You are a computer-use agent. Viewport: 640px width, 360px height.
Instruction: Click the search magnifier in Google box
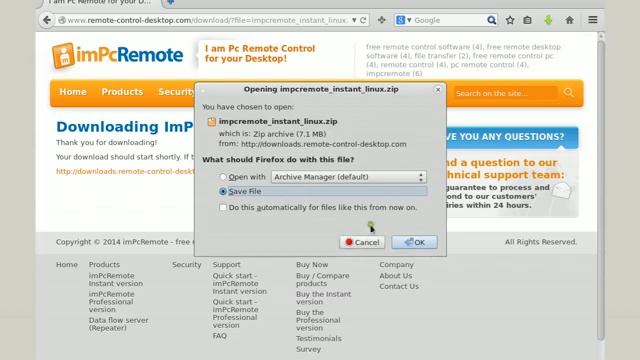pyautogui.click(x=491, y=20)
